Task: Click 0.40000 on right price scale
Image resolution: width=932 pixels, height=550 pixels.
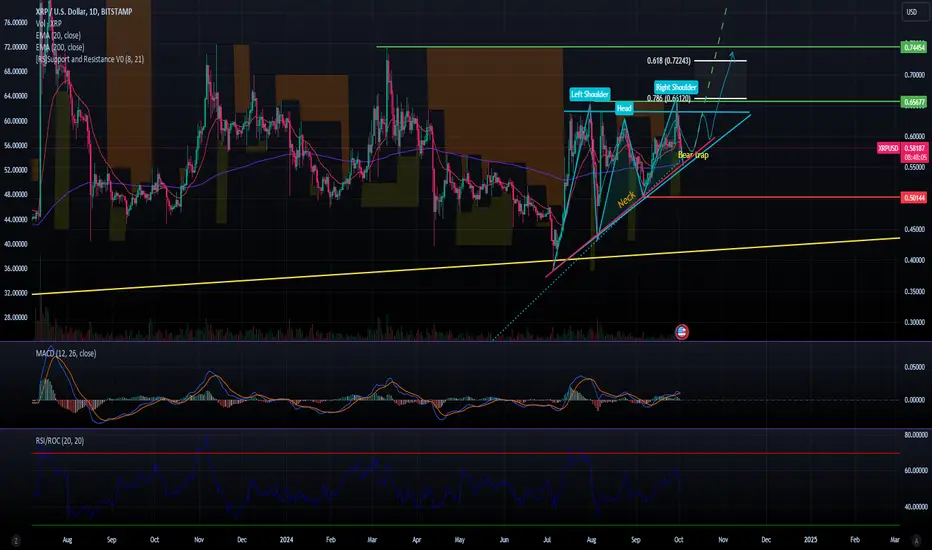Action: pos(914,260)
